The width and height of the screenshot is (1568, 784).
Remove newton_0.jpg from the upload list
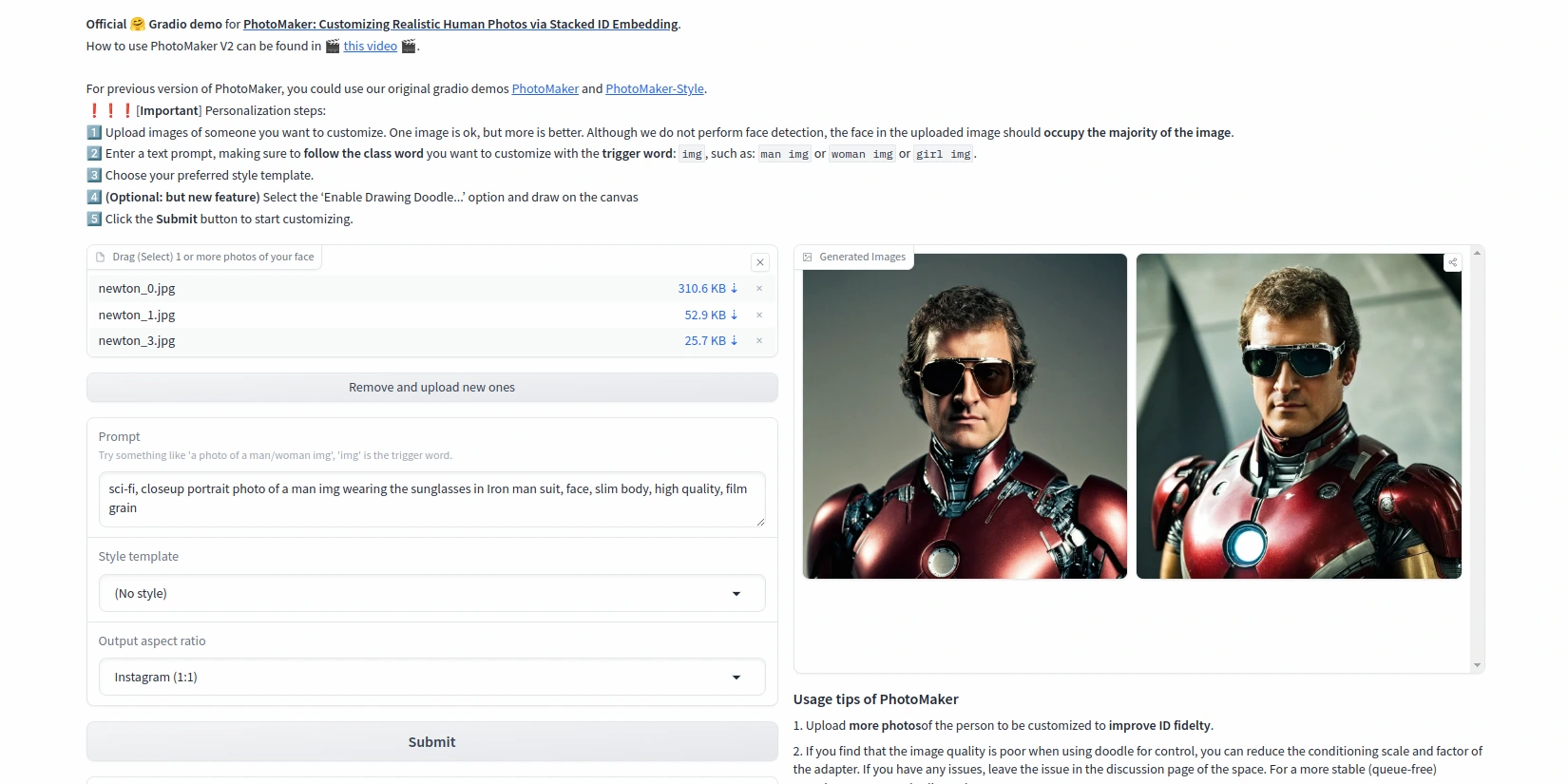pyautogui.click(x=758, y=289)
